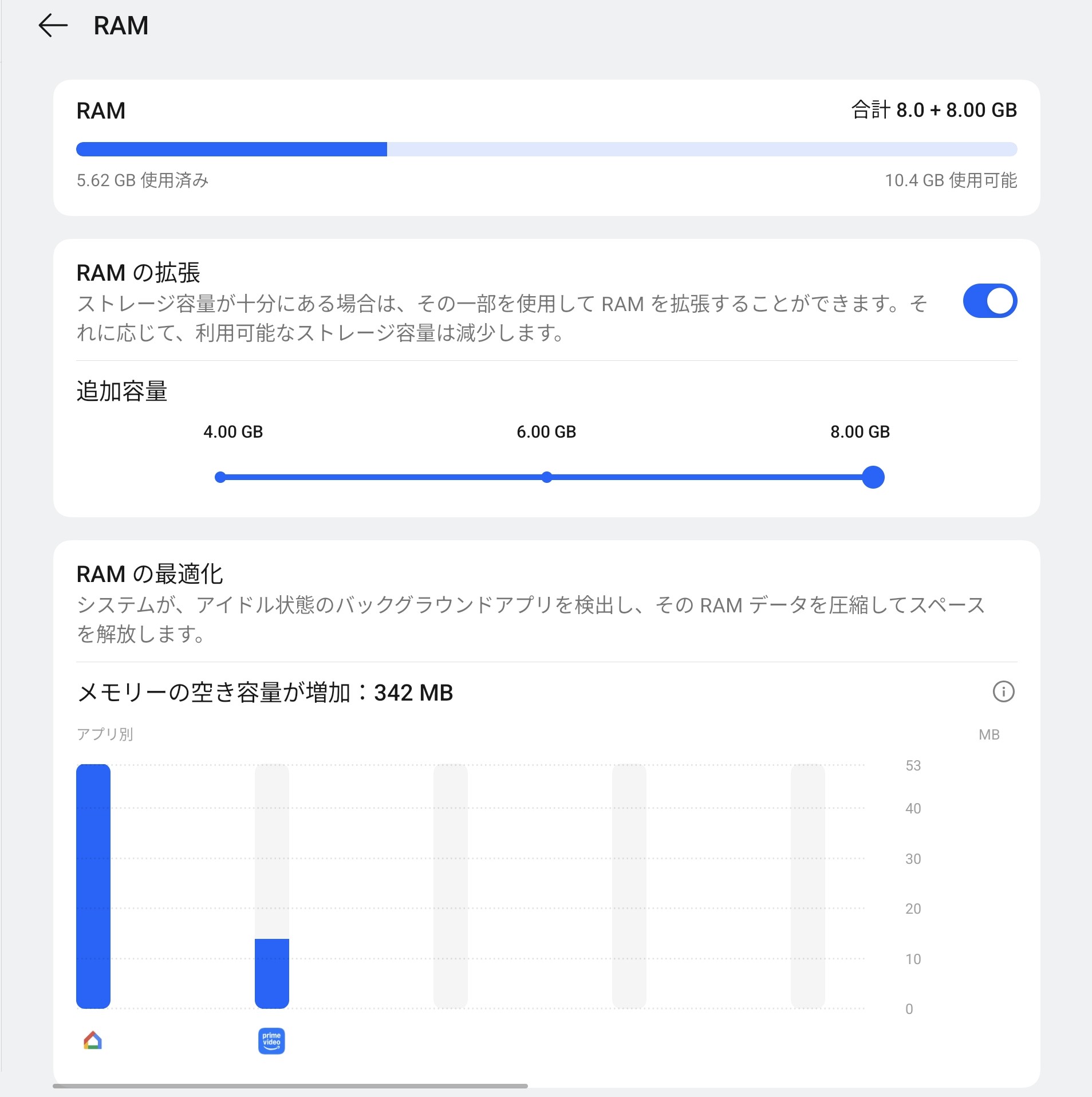Image resolution: width=1092 pixels, height=1097 pixels.
Task: Click the RAM page title
Action: (121, 26)
